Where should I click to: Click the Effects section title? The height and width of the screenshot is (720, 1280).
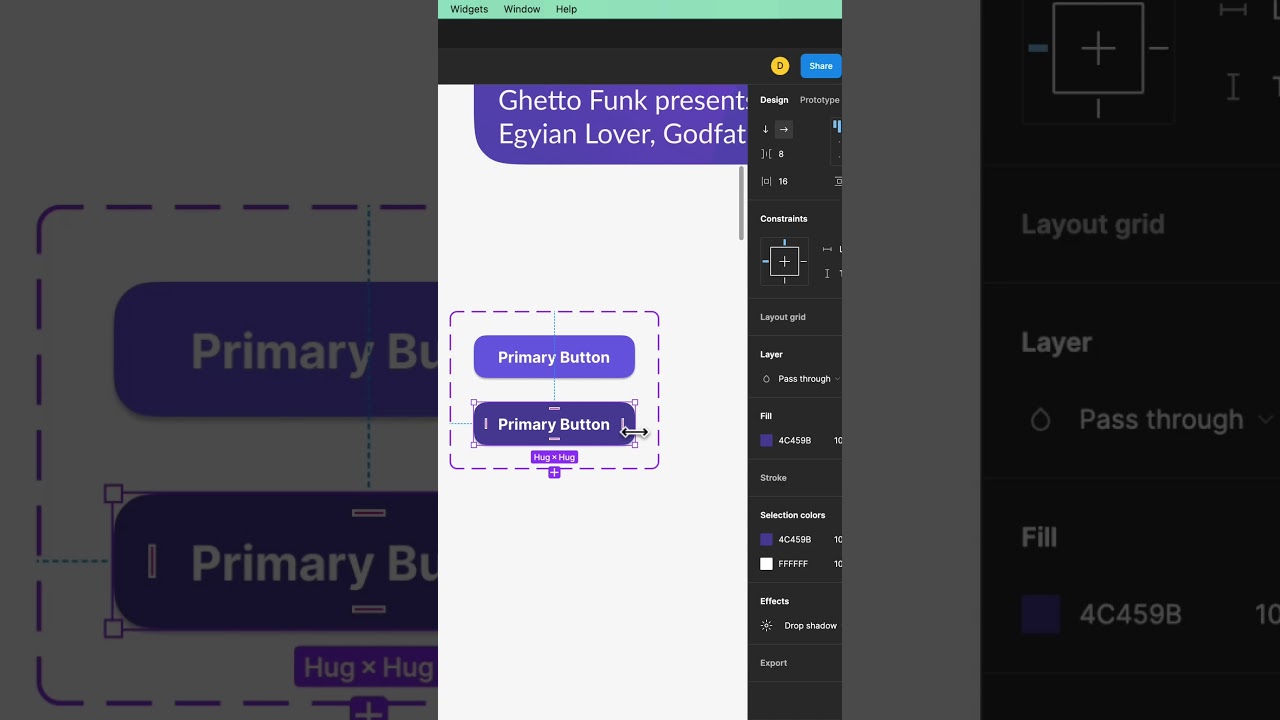coord(774,601)
